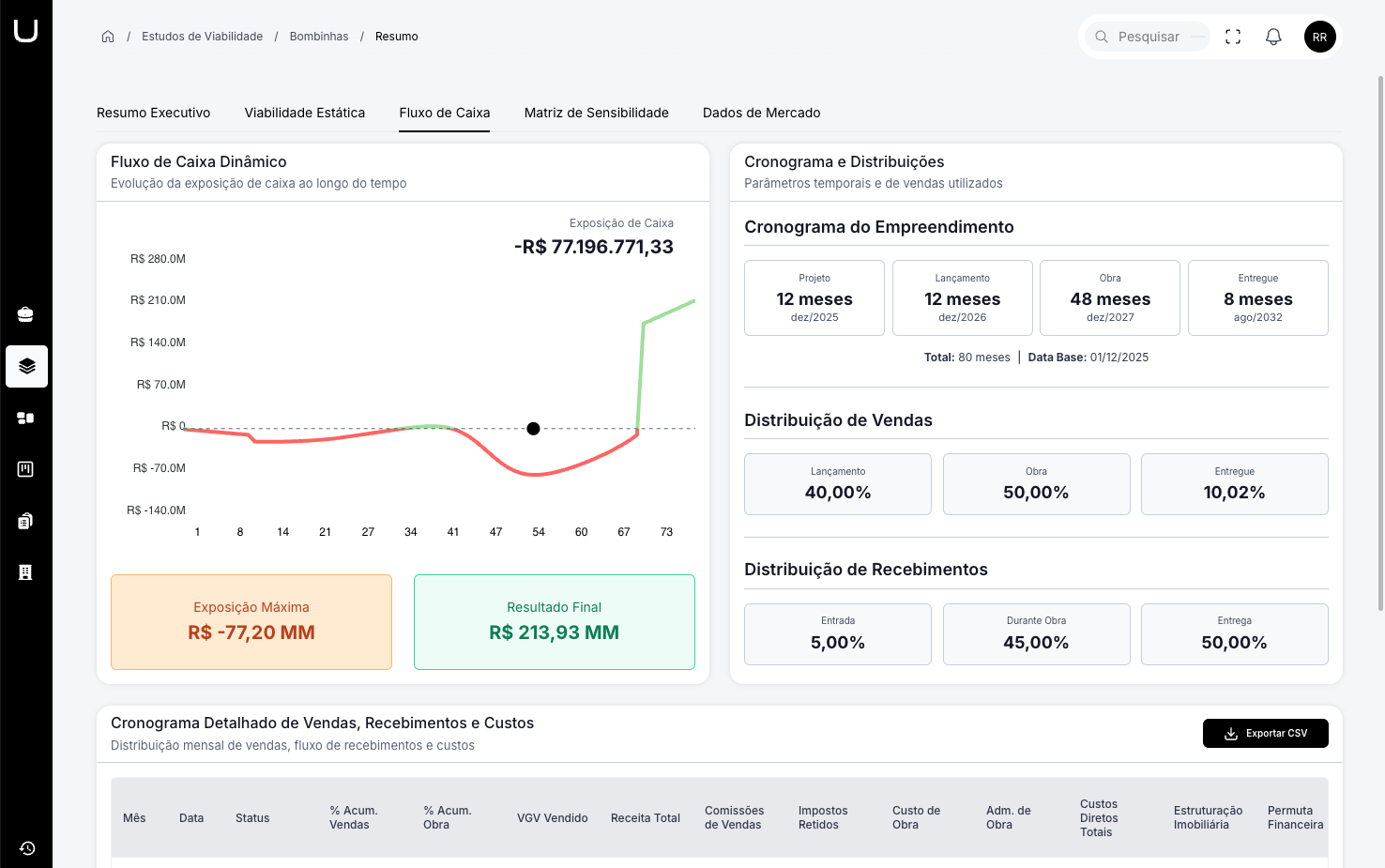Click the U logo at top left
The width and height of the screenshot is (1385, 868).
(x=26, y=28)
